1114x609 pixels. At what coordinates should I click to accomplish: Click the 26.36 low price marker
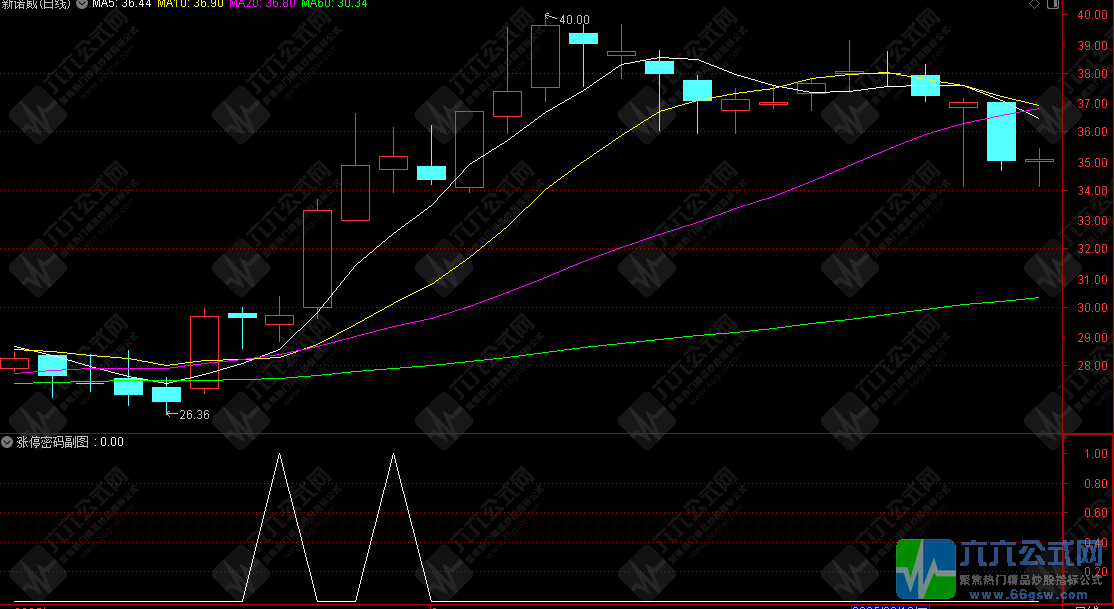click(x=194, y=415)
